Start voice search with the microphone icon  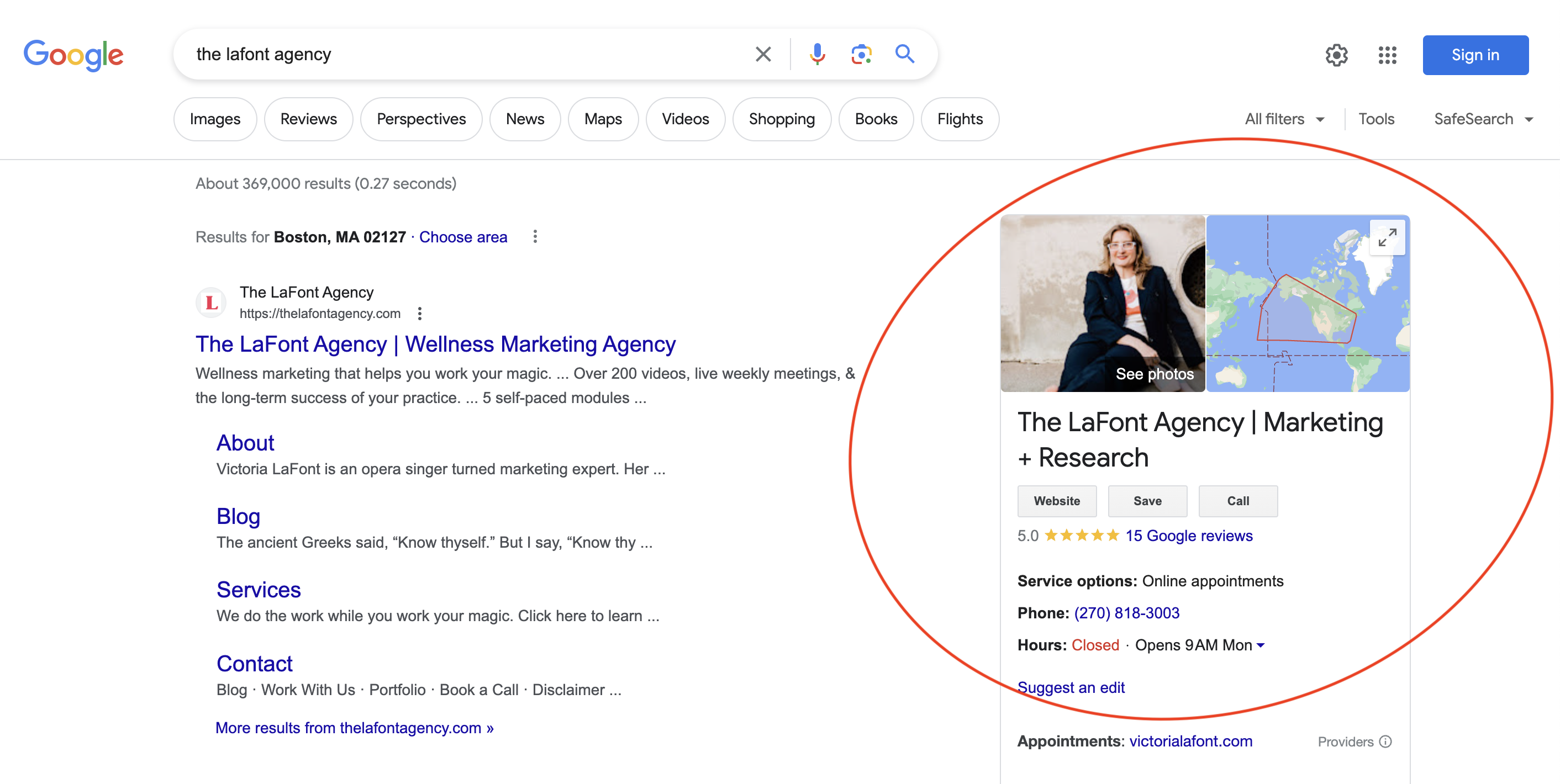coord(817,55)
